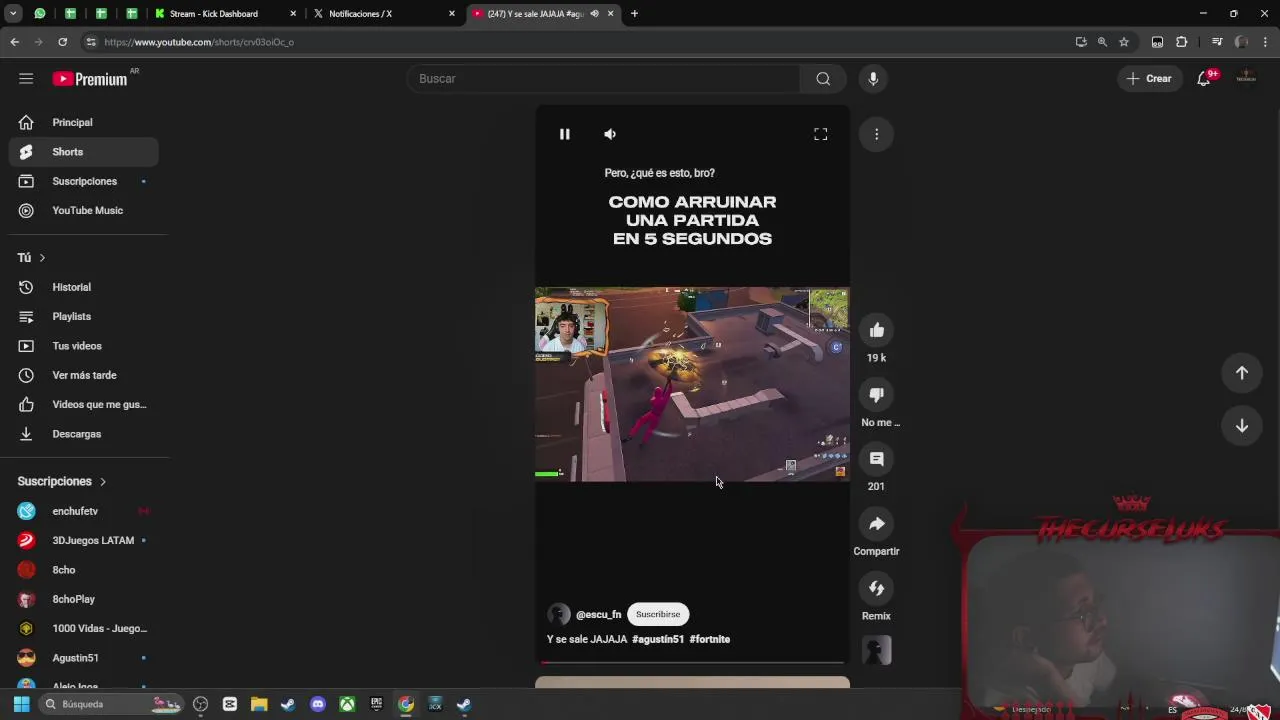This screenshot has height=720, width=1280.
Task: Open Ver más tarde list
Action: [x=84, y=375]
